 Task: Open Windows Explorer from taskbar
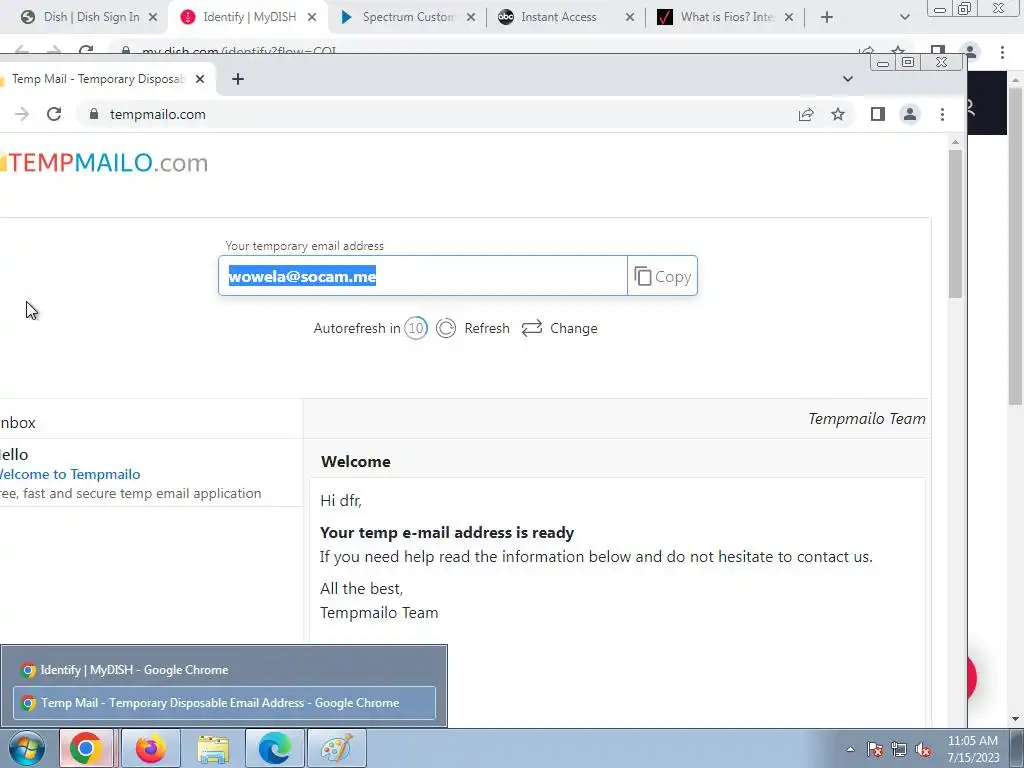click(213, 748)
